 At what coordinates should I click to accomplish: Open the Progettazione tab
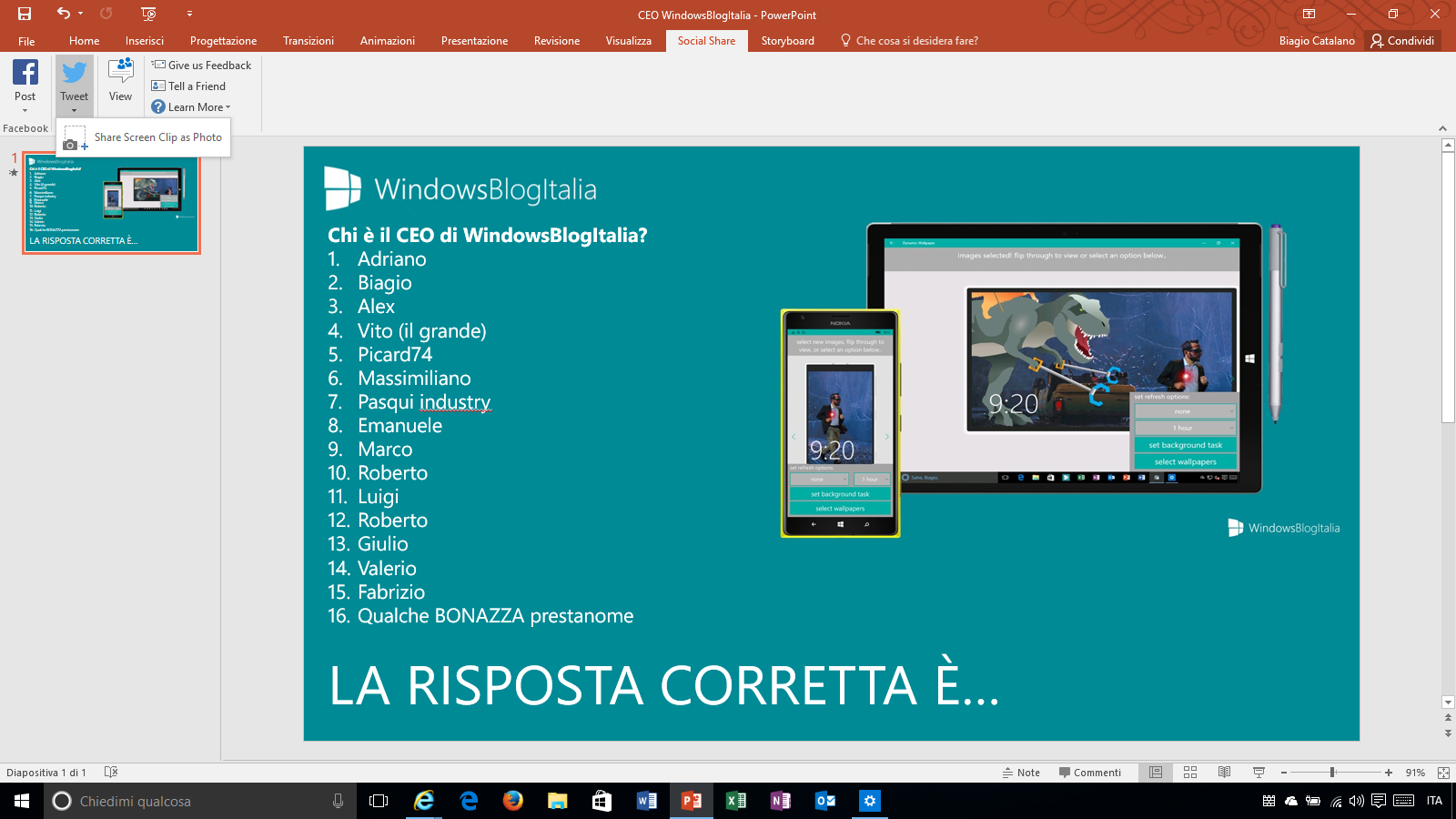[x=224, y=41]
